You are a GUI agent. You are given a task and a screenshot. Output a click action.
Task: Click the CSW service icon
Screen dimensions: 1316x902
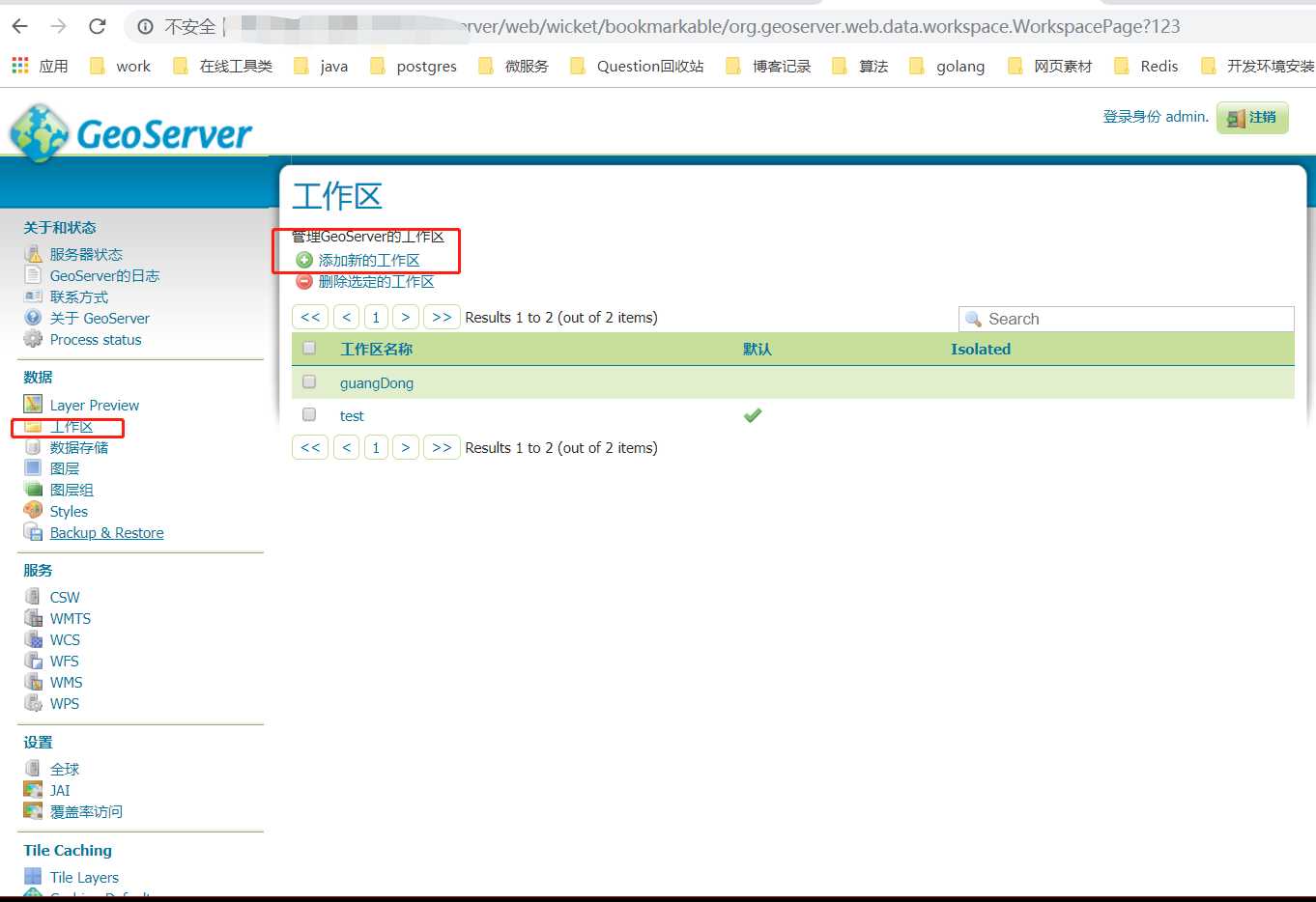(33, 597)
